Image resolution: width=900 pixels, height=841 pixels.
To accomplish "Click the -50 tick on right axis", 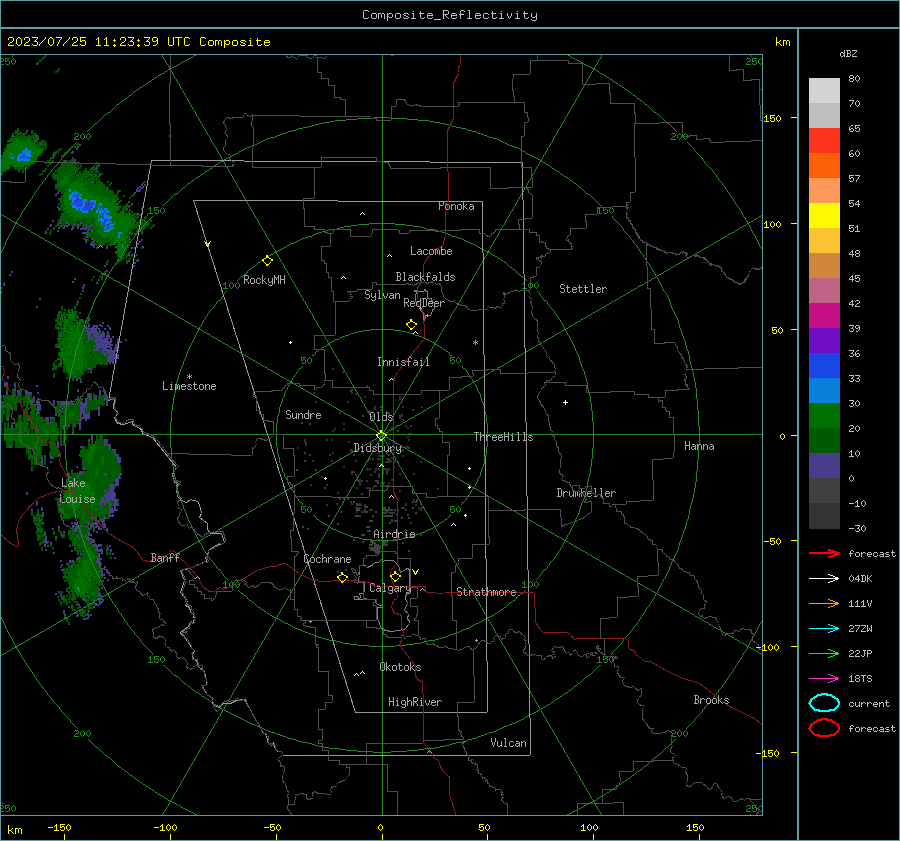I will coord(774,541).
